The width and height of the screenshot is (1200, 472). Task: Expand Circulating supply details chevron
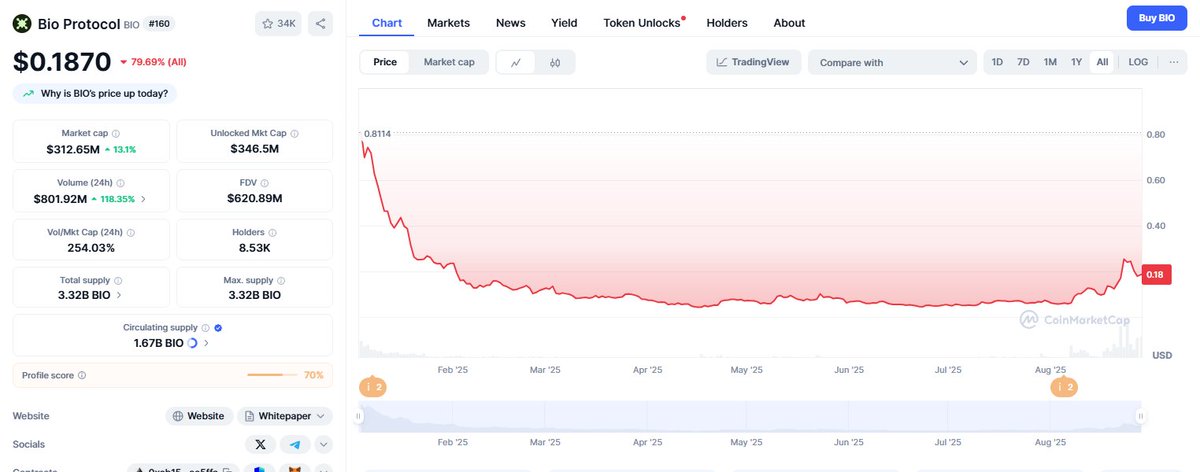(206, 343)
